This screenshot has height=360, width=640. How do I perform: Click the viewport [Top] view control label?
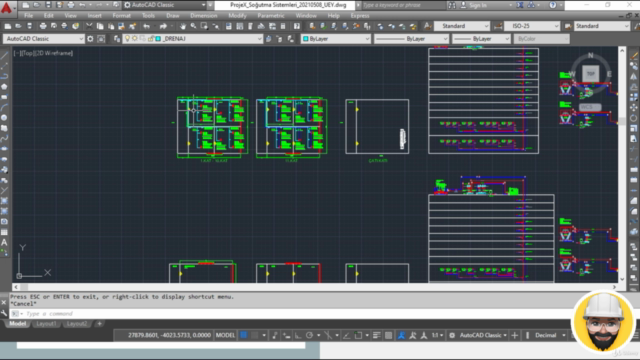coord(27,53)
